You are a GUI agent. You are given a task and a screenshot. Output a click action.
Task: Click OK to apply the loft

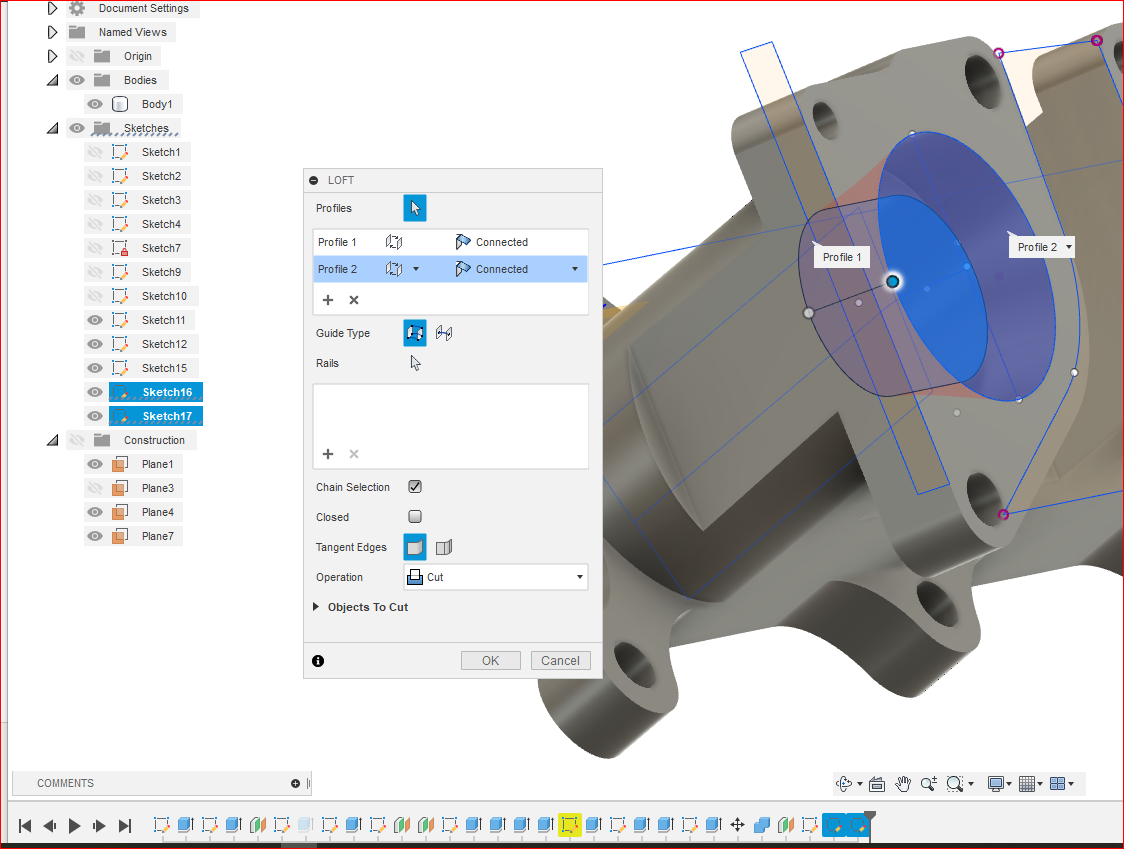click(490, 660)
